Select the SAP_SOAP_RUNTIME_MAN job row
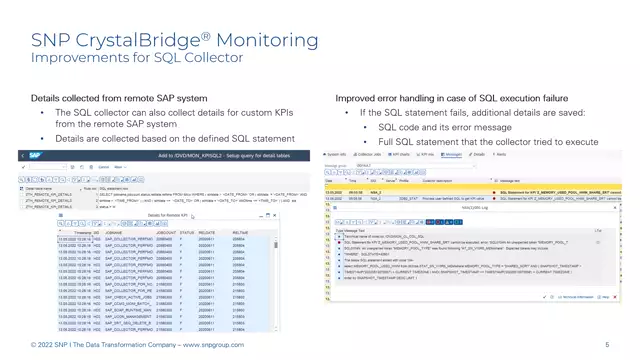Viewport: 640px width, 360px height. [x=163, y=310]
